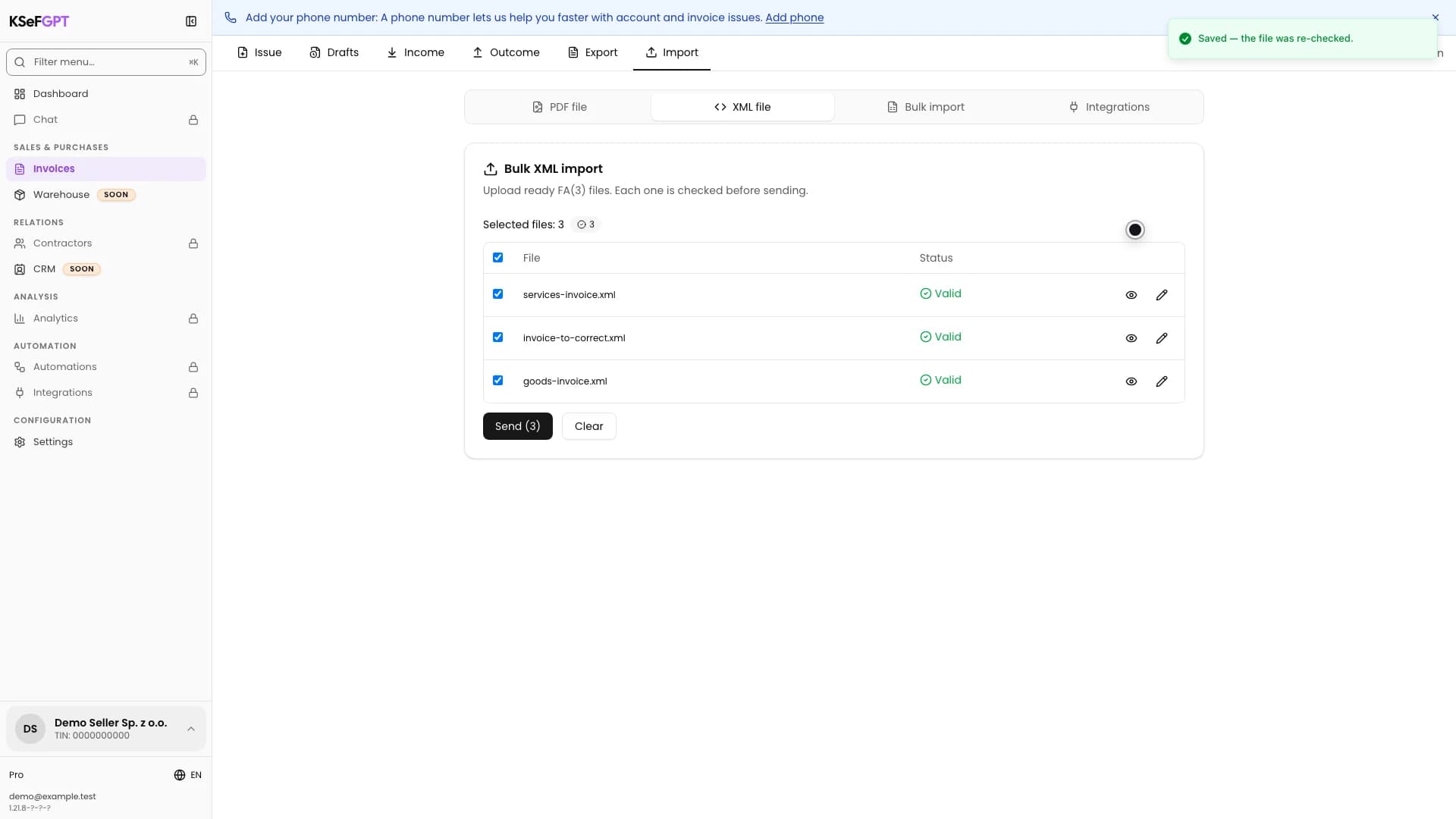Uncheck invoice-to-correct.xml checkbox
1456x819 pixels.
coord(498,337)
